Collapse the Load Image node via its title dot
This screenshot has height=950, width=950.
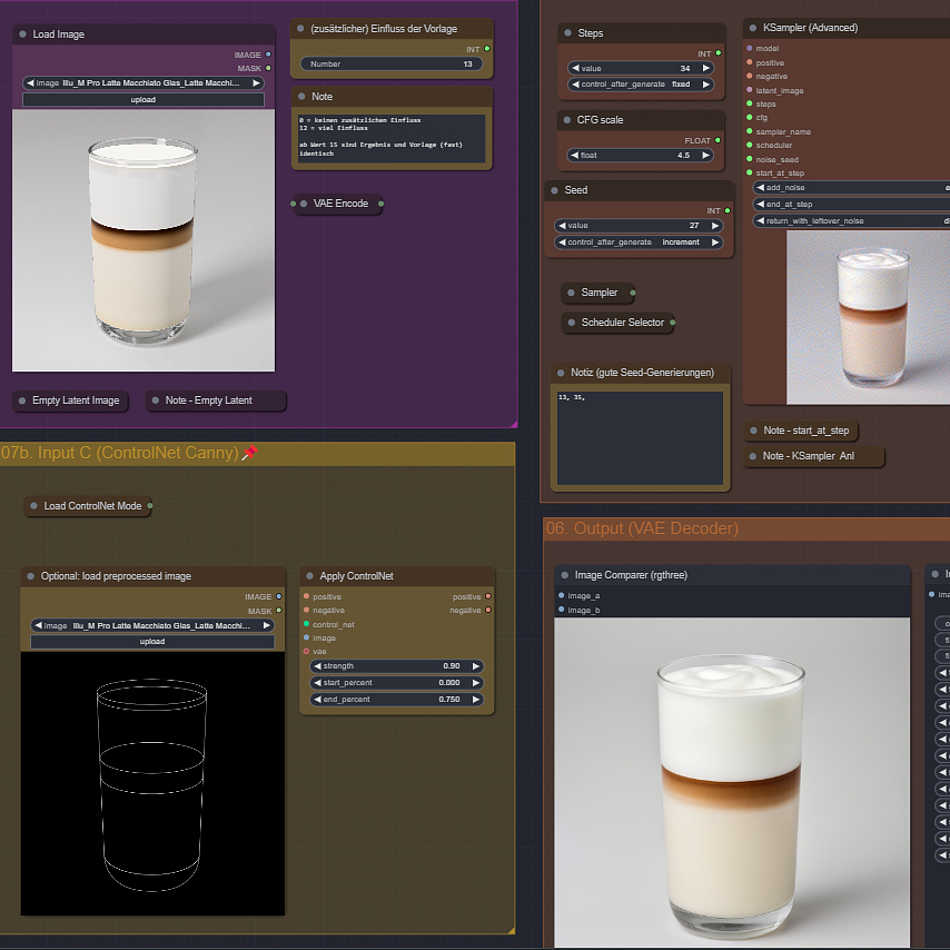click(x=22, y=34)
